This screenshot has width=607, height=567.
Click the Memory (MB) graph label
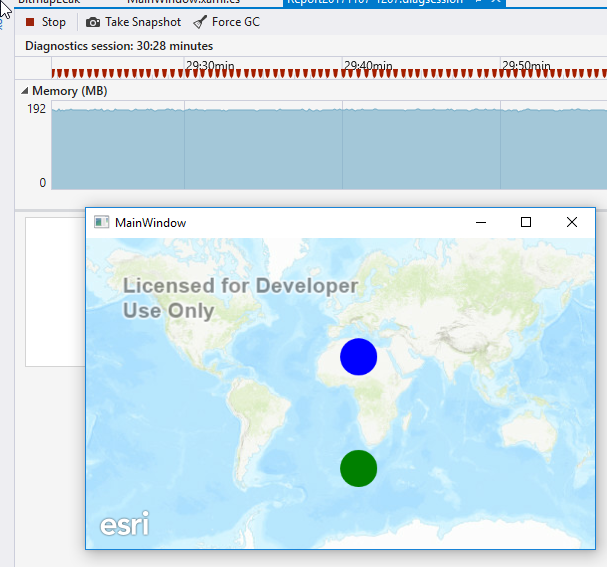click(x=70, y=91)
